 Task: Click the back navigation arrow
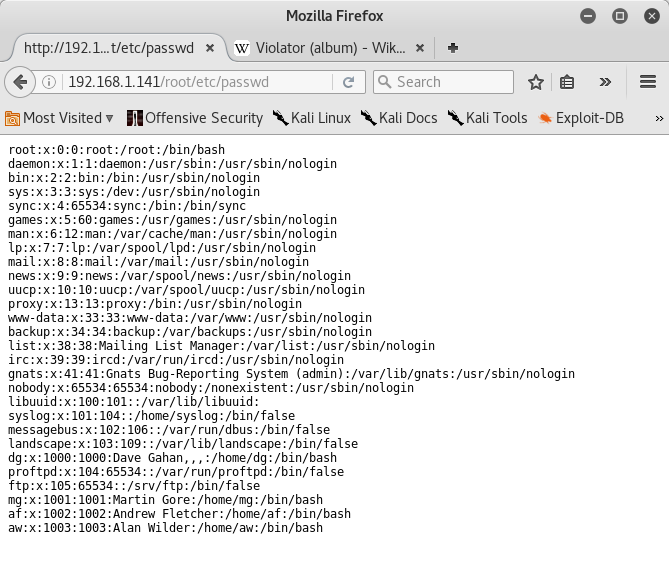tap(19, 82)
